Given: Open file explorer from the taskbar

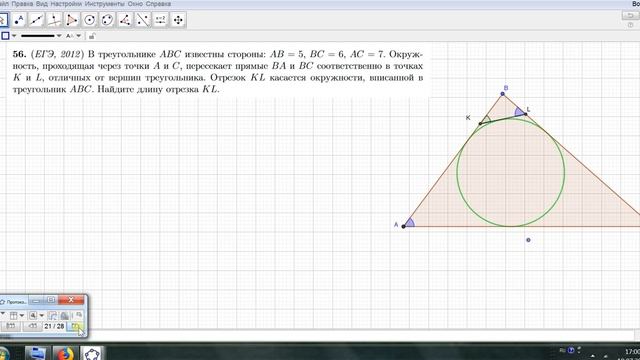Looking at the screenshot, I should tap(38, 353).
